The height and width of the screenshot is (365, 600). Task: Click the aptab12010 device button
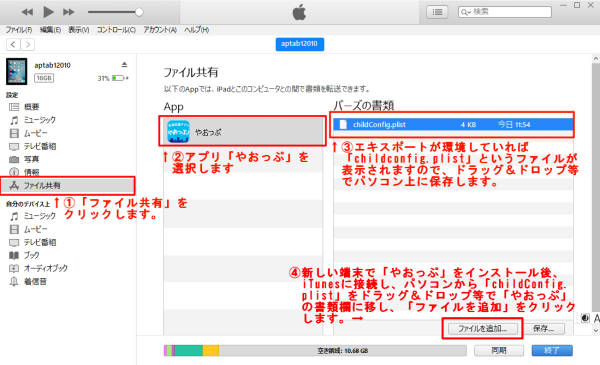click(x=300, y=44)
